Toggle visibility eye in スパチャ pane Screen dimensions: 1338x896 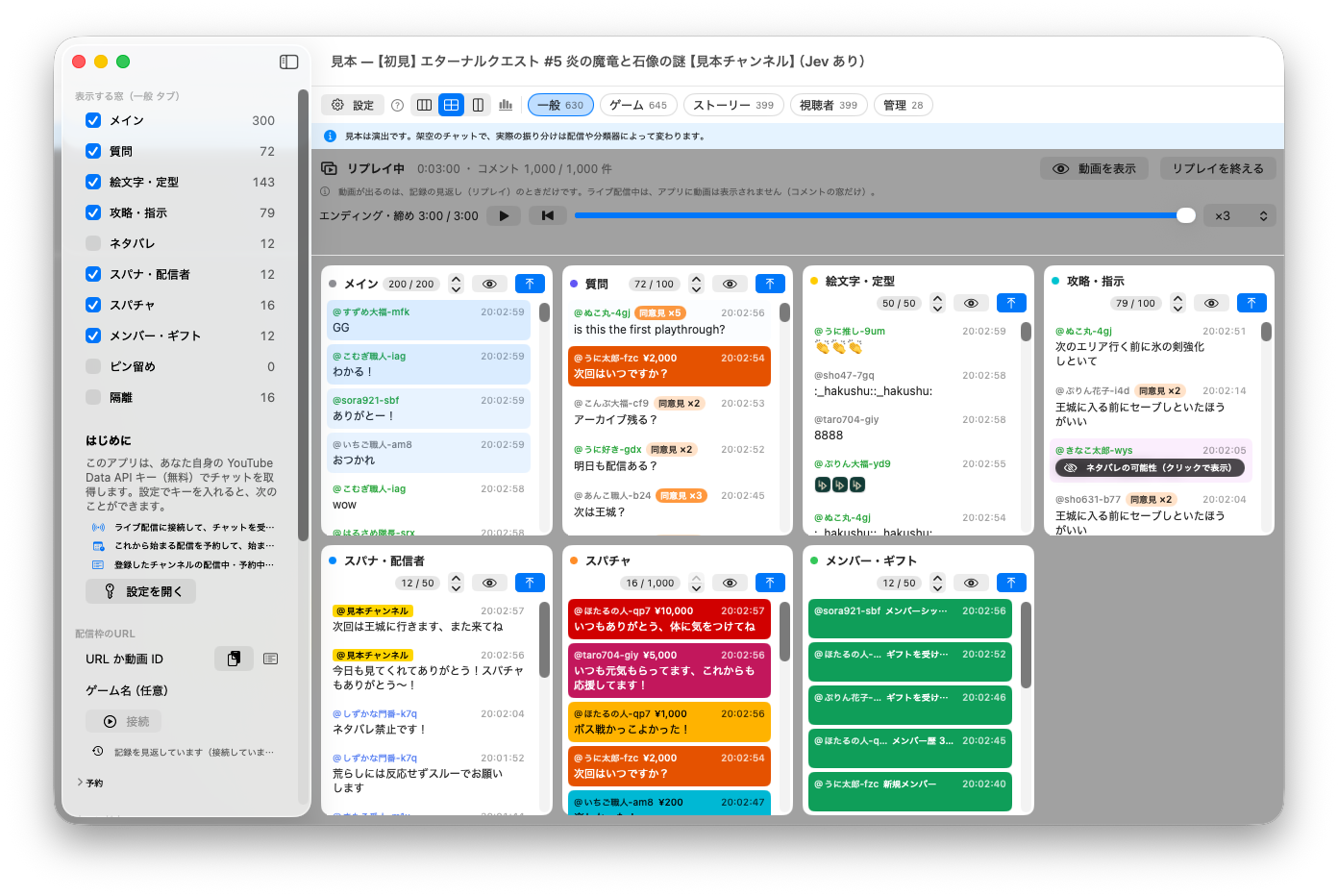730,583
